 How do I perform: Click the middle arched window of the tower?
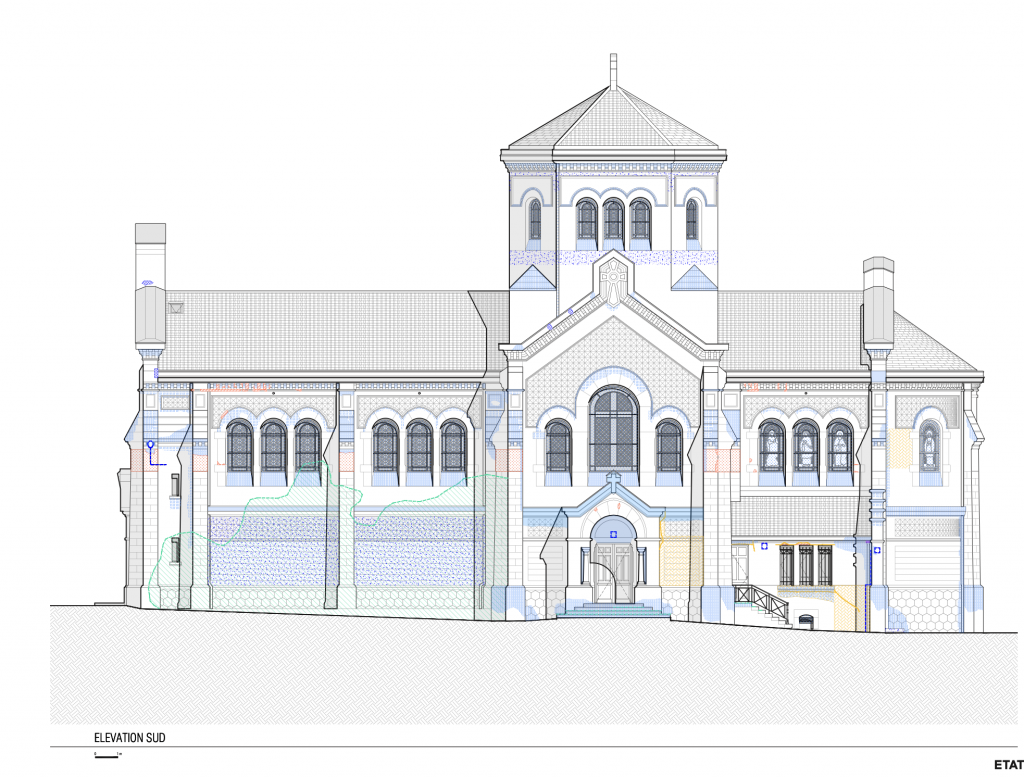click(x=613, y=223)
